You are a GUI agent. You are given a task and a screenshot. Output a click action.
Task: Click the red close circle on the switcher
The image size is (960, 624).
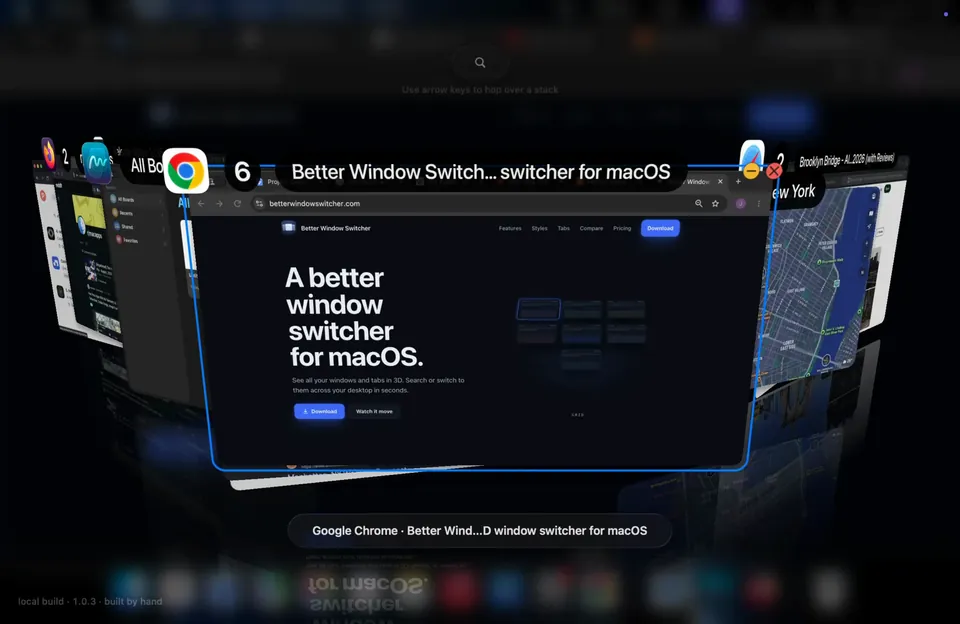coord(774,171)
